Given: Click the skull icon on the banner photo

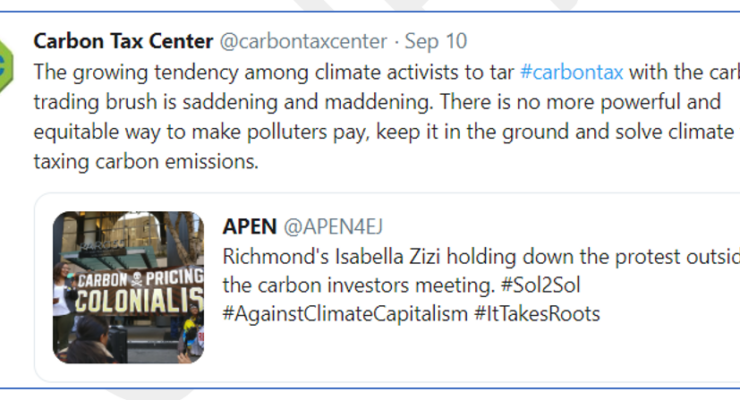Looking at the screenshot, I should (137, 278).
